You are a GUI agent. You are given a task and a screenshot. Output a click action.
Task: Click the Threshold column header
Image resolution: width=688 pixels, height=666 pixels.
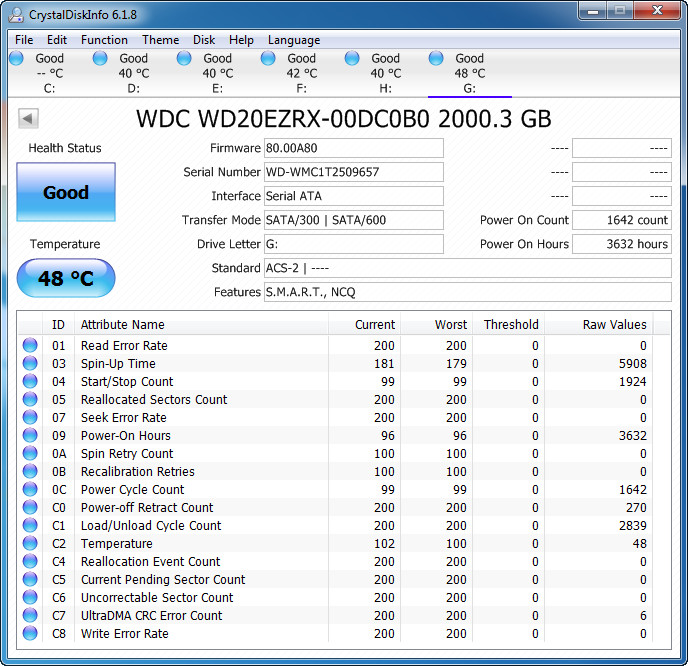point(508,325)
